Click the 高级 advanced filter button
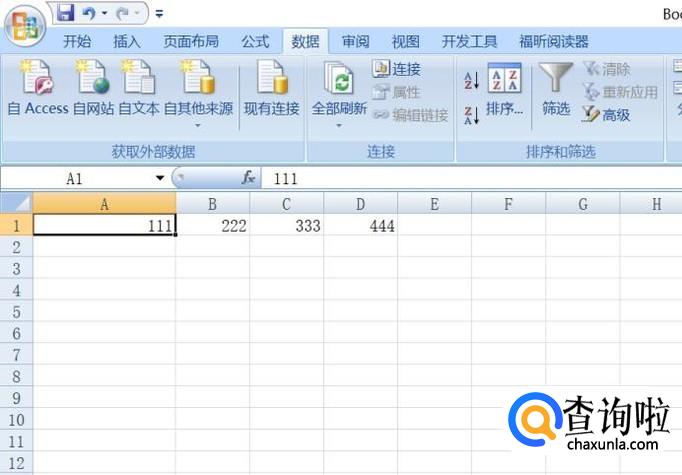Viewport: 682px width, 475px height. [x=606, y=115]
